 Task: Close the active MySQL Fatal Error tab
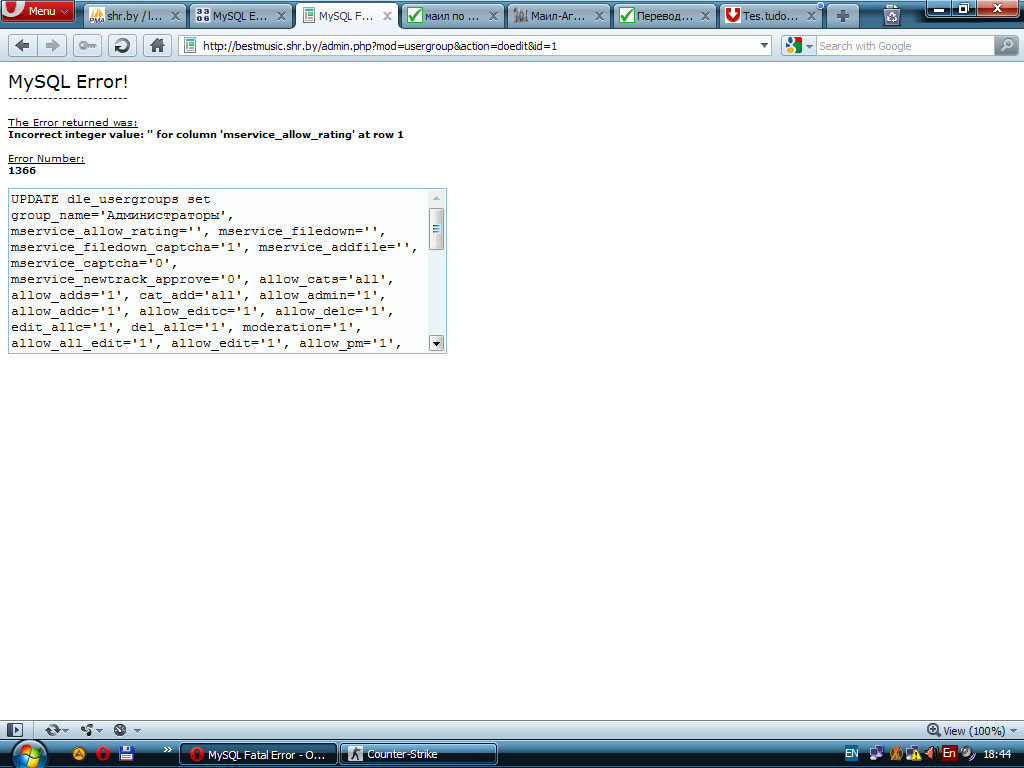point(387,16)
